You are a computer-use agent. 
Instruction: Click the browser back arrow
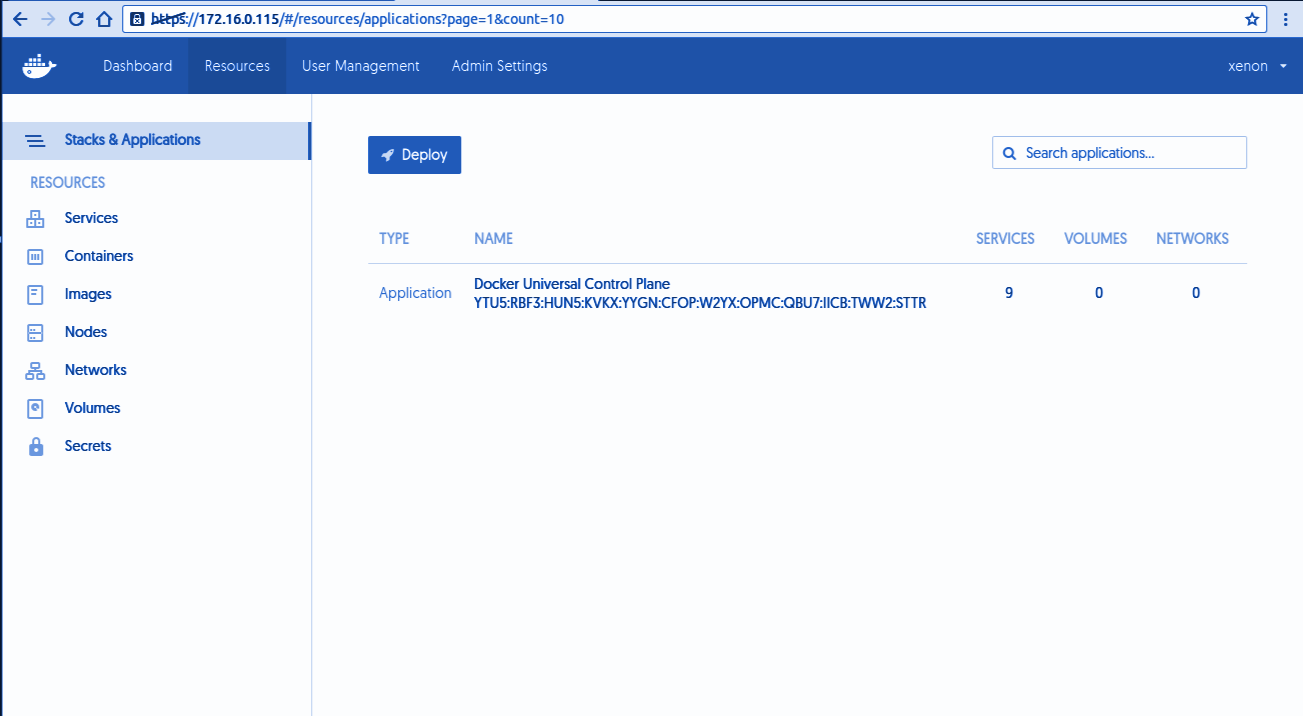pyautogui.click(x=20, y=19)
